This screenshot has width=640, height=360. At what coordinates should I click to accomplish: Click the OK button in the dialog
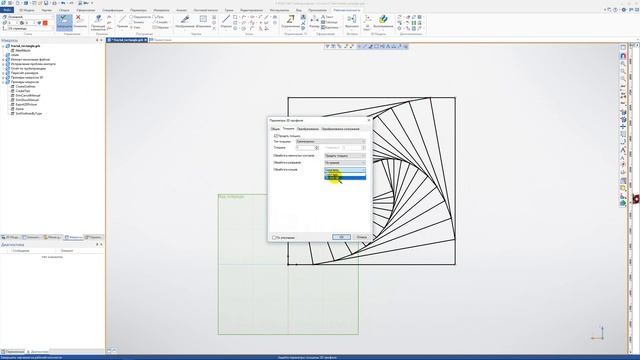coord(341,237)
